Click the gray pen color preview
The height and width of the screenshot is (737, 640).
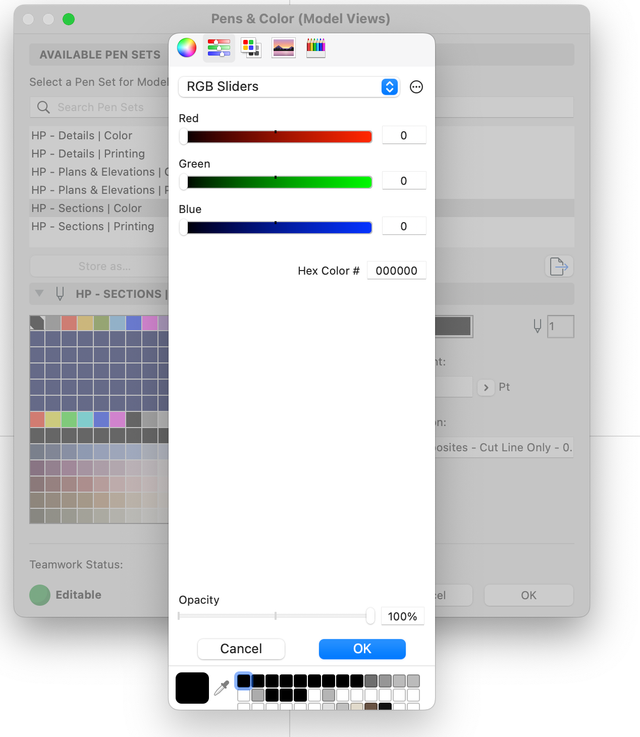453,326
